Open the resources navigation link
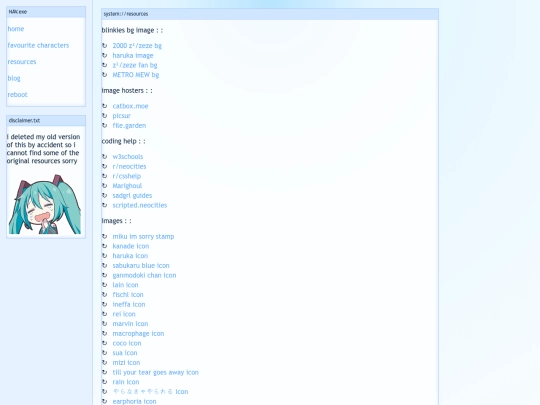 tap(22, 62)
